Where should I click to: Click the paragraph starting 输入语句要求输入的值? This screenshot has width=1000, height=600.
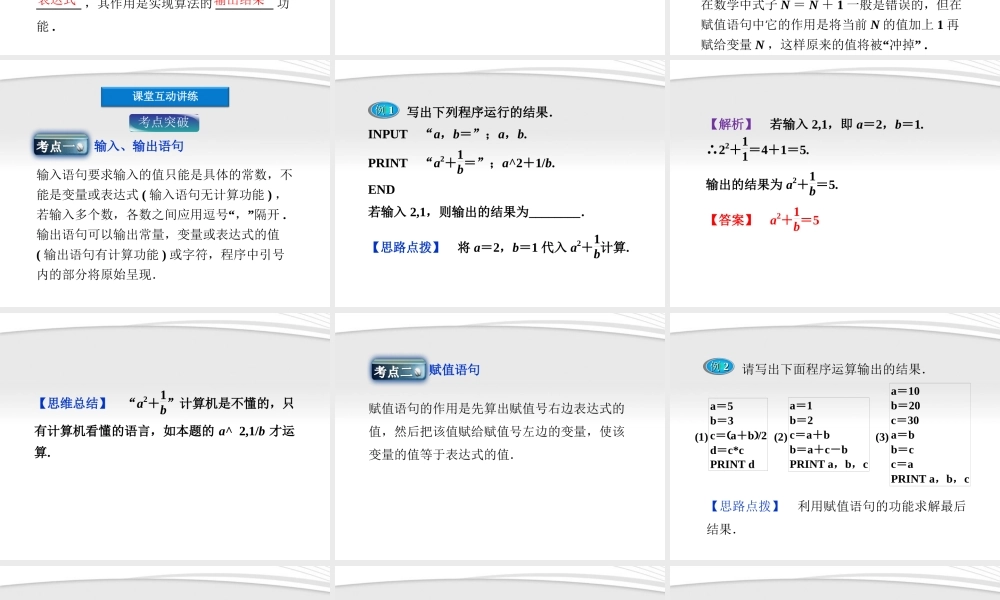click(164, 224)
